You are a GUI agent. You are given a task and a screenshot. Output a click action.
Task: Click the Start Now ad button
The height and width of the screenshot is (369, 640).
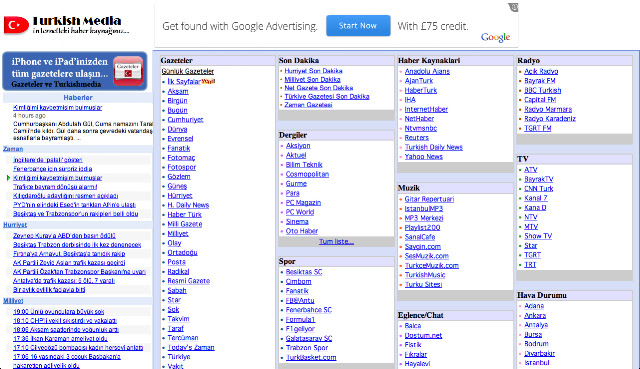pos(358,26)
